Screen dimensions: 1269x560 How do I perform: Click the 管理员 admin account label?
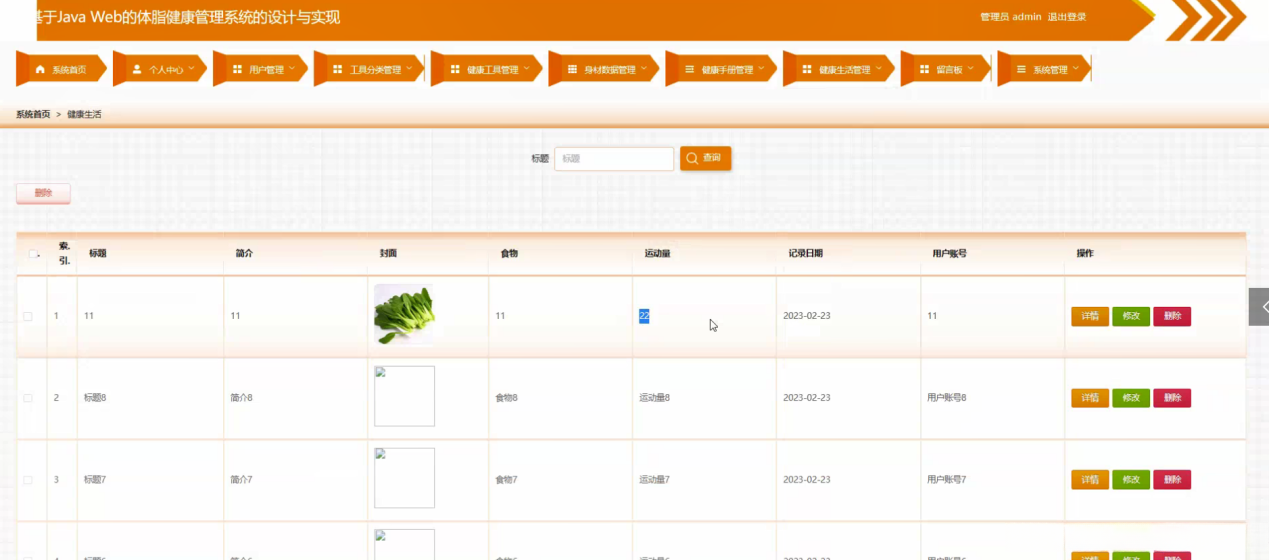(1011, 17)
